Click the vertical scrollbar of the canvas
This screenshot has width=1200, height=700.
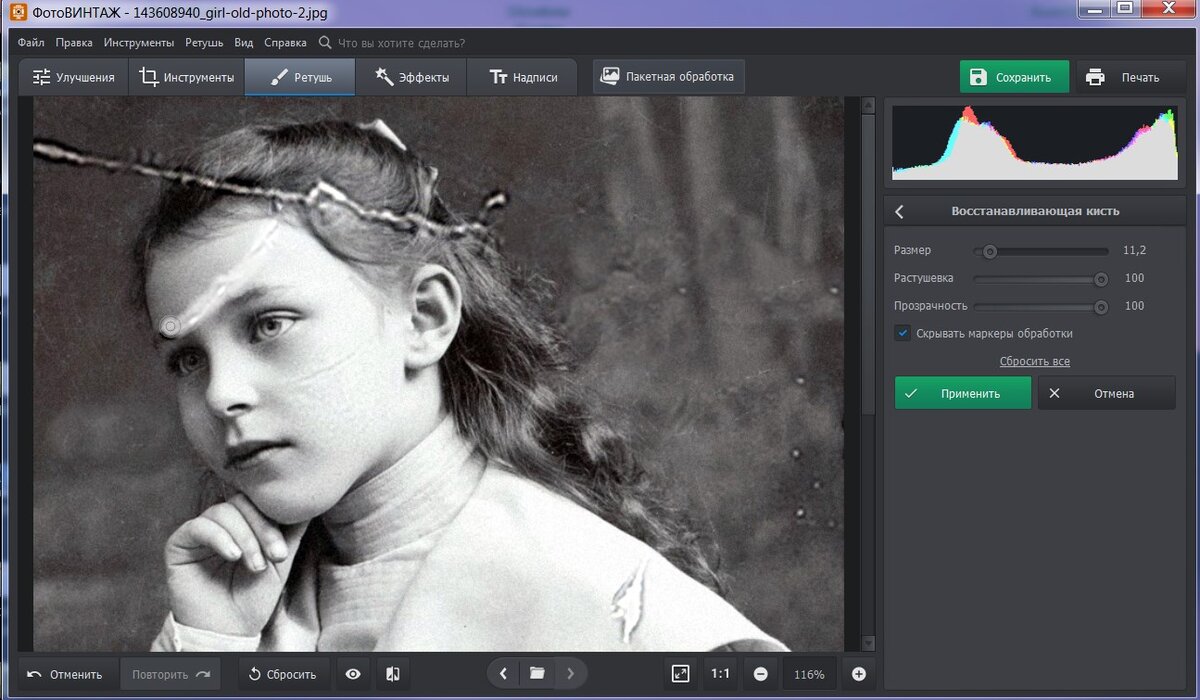point(868,262)
